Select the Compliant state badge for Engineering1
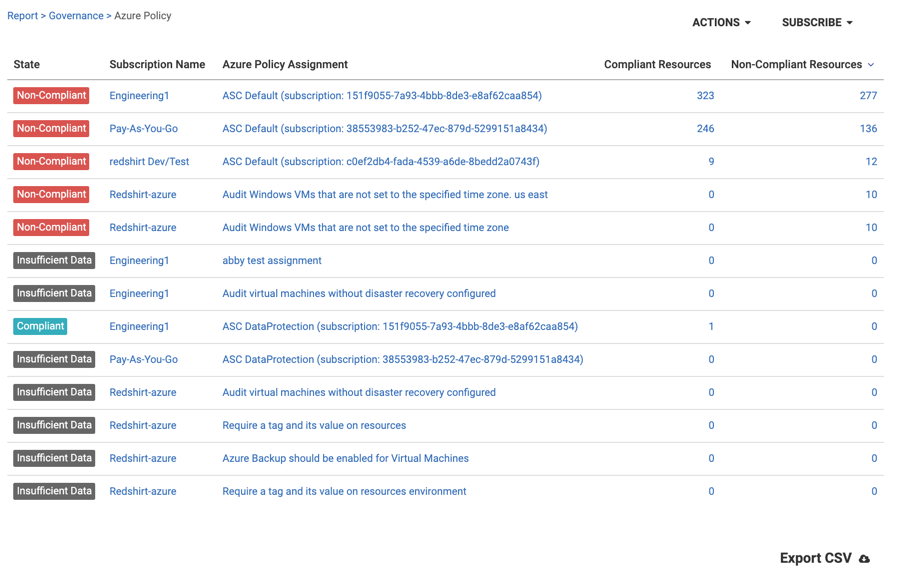The height and width of the screenshot is (586, 903). click(40, 326)
